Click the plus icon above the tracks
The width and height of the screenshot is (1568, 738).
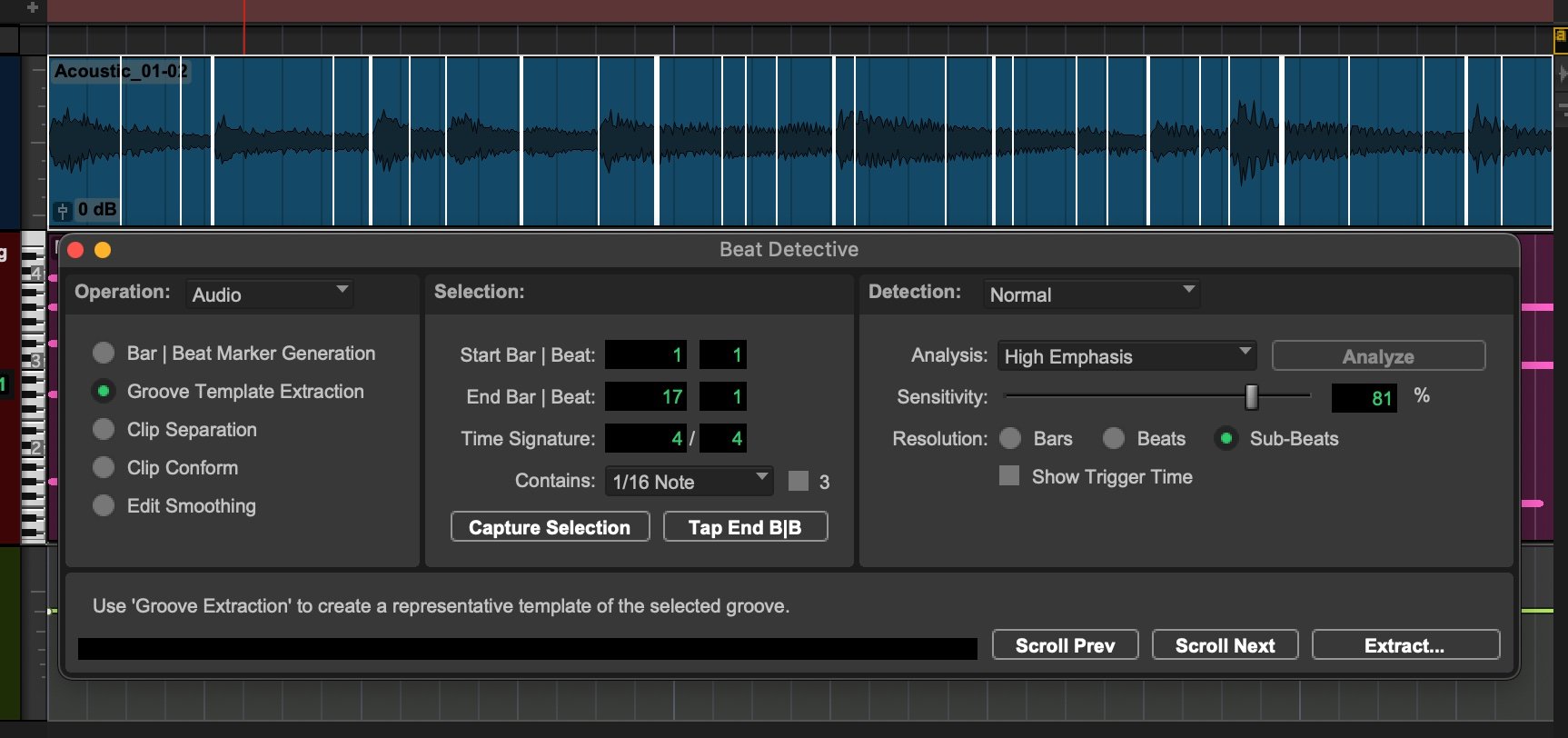pos(33,7)
